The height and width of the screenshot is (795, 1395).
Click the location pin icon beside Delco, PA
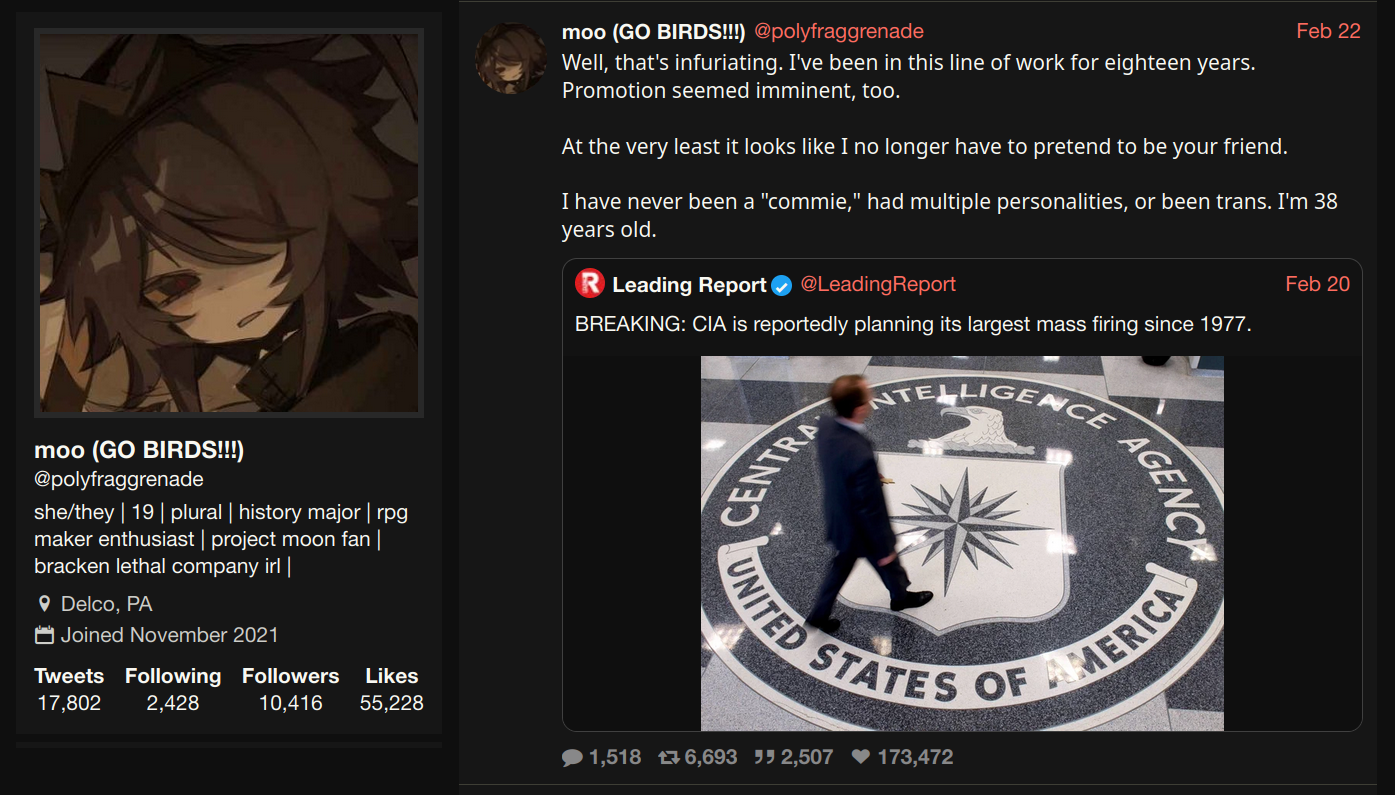[x=44, y=604]
